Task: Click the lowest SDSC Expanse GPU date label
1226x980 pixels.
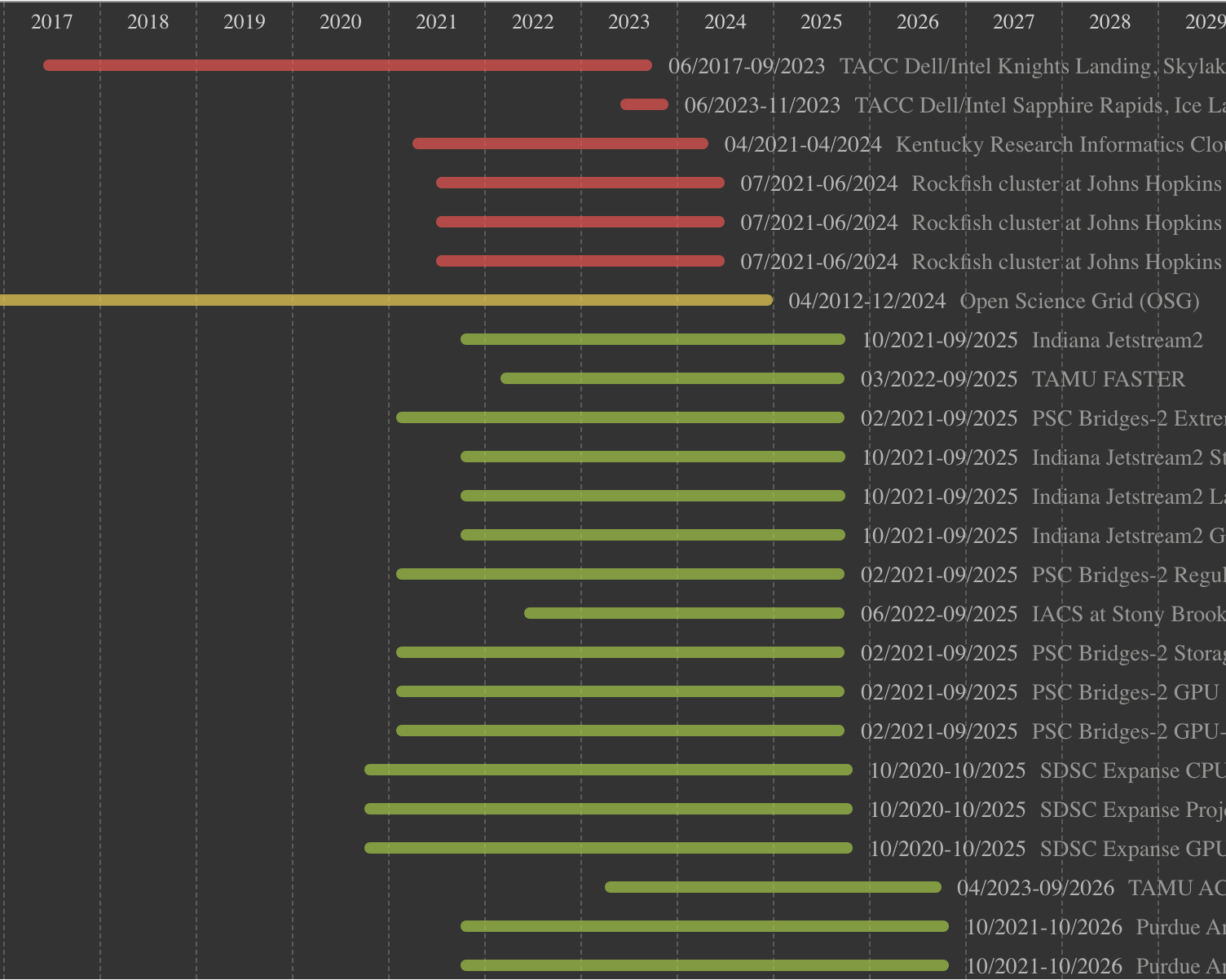Action: tap(946, 848)
